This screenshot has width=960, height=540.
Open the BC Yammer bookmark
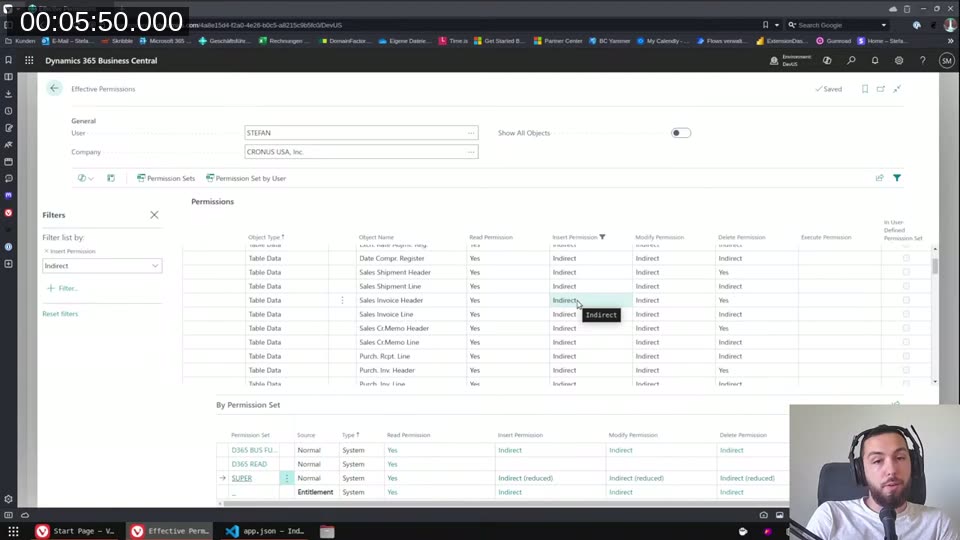(610, 41)
